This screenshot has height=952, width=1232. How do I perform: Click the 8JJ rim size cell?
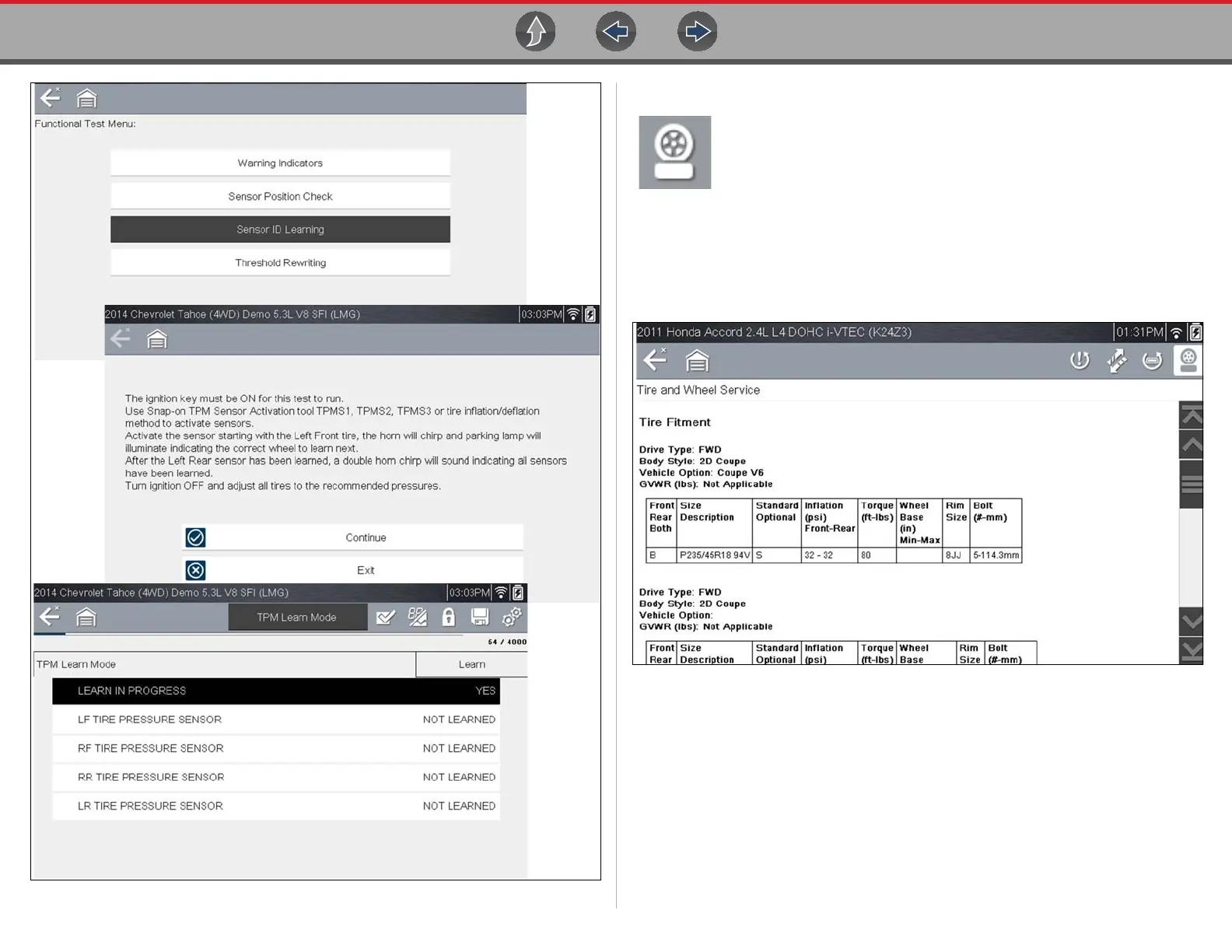pos(956,555)
